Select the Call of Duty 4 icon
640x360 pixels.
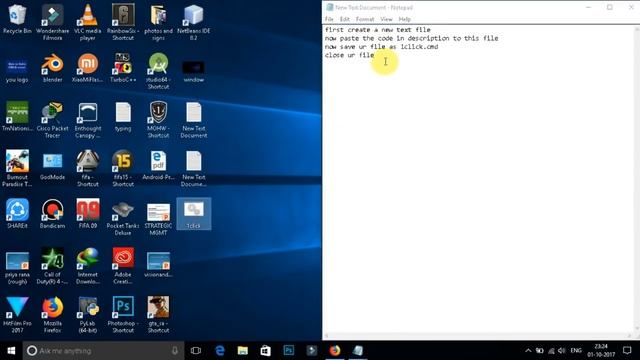[x=52, y=266]
